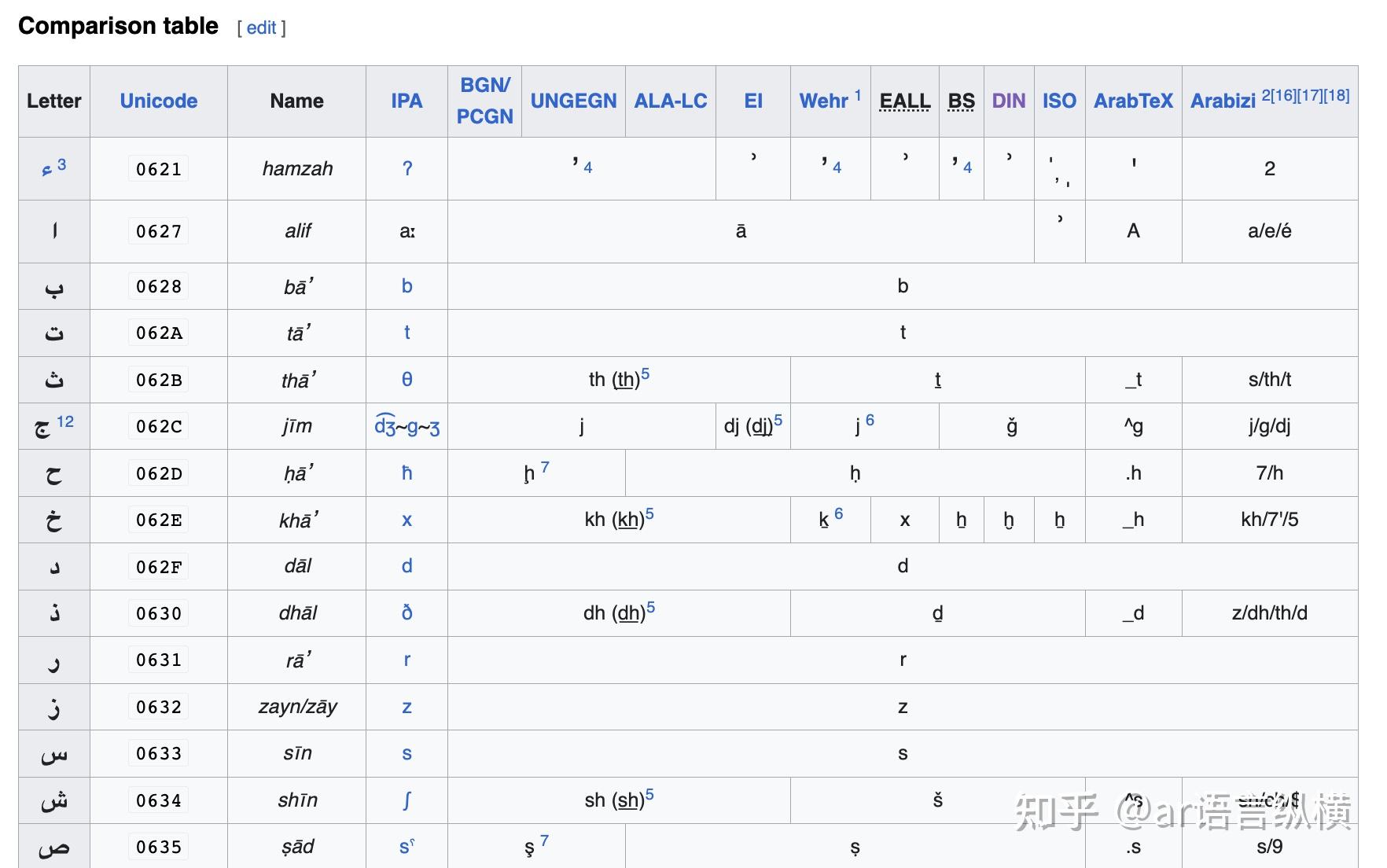
Task: Open the ArabTeX column header link
Action: pyautogui.click(x=1133, y=101)
